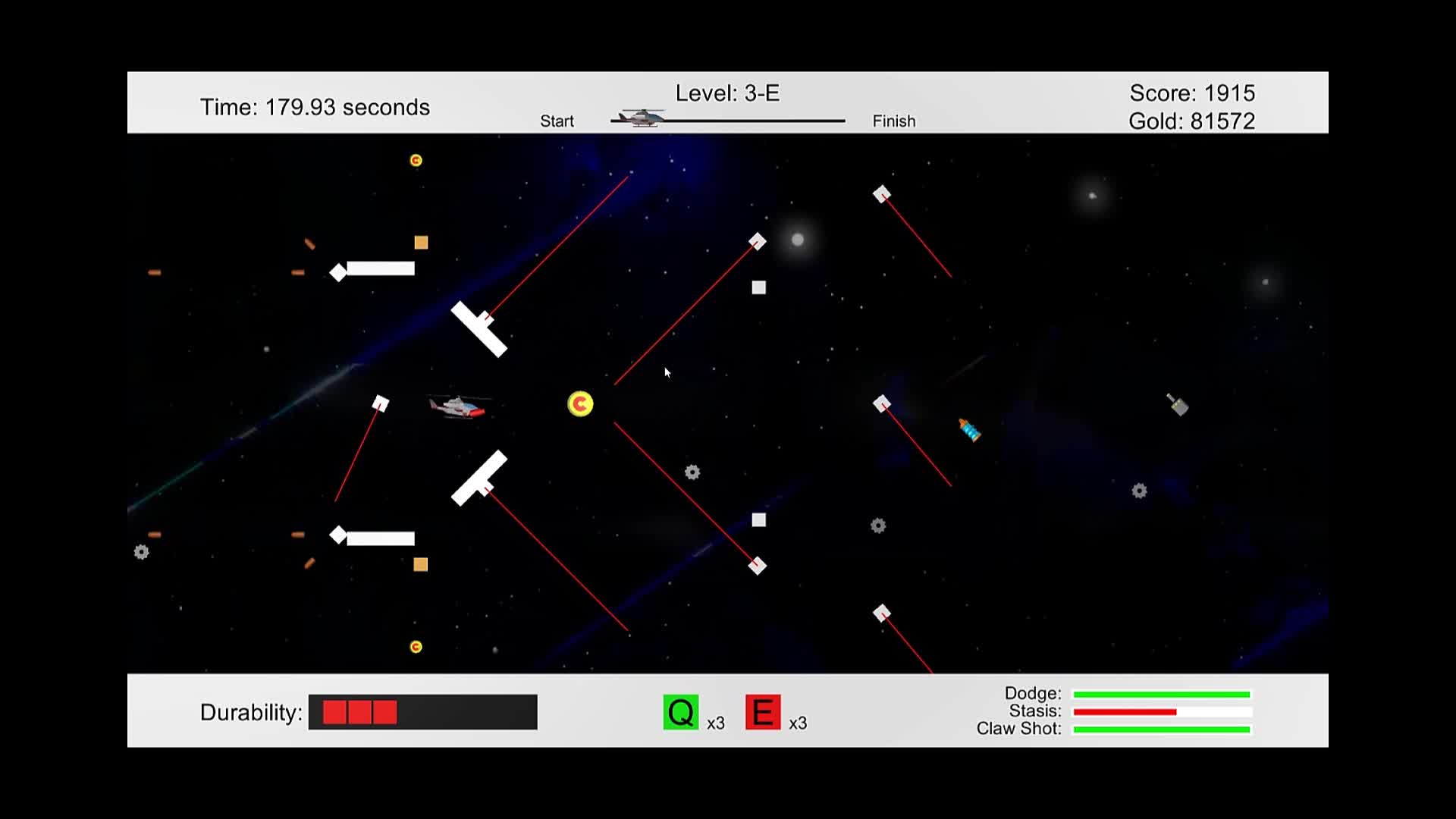1456x819 pixels.
Task: Click the player helicopter in the game field
Action: point(457,407)
